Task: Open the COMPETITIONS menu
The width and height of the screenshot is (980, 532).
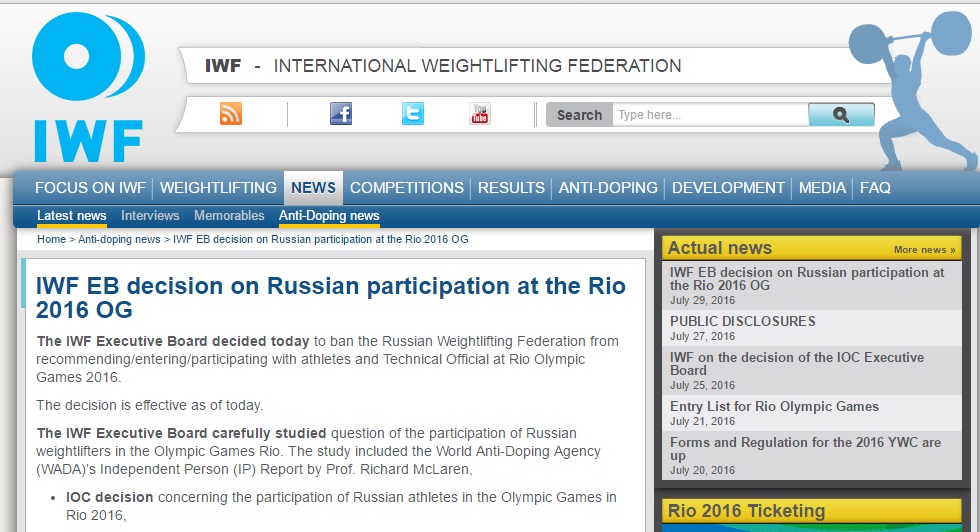Action: click(407, 188)
